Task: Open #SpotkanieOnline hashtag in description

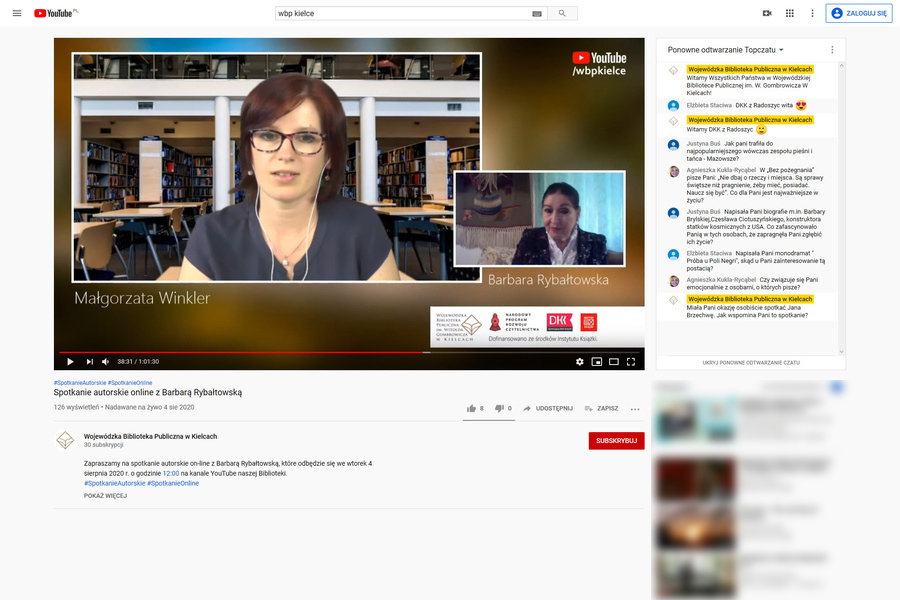Action: pyautogui.click(x=173, y=483)
